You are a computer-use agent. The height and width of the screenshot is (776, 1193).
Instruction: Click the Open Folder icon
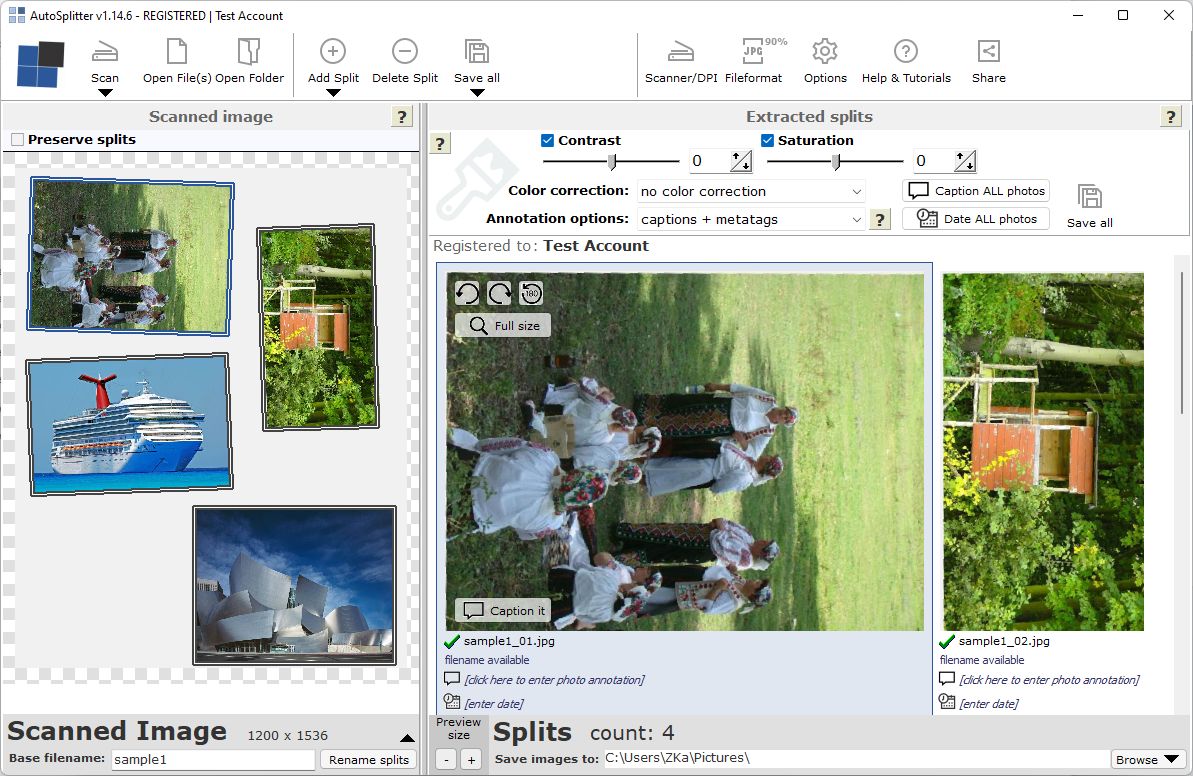[x=249, y=52]
